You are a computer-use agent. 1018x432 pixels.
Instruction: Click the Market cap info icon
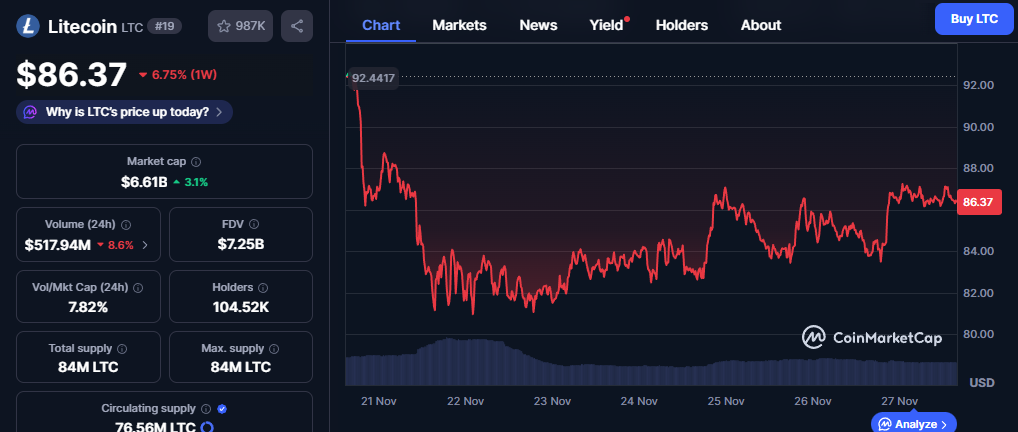pos(196,161)
